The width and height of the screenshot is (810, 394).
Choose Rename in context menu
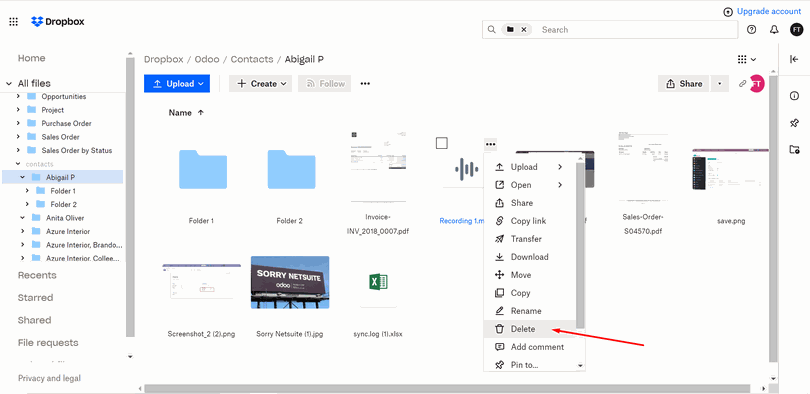(x=529, y=311)
